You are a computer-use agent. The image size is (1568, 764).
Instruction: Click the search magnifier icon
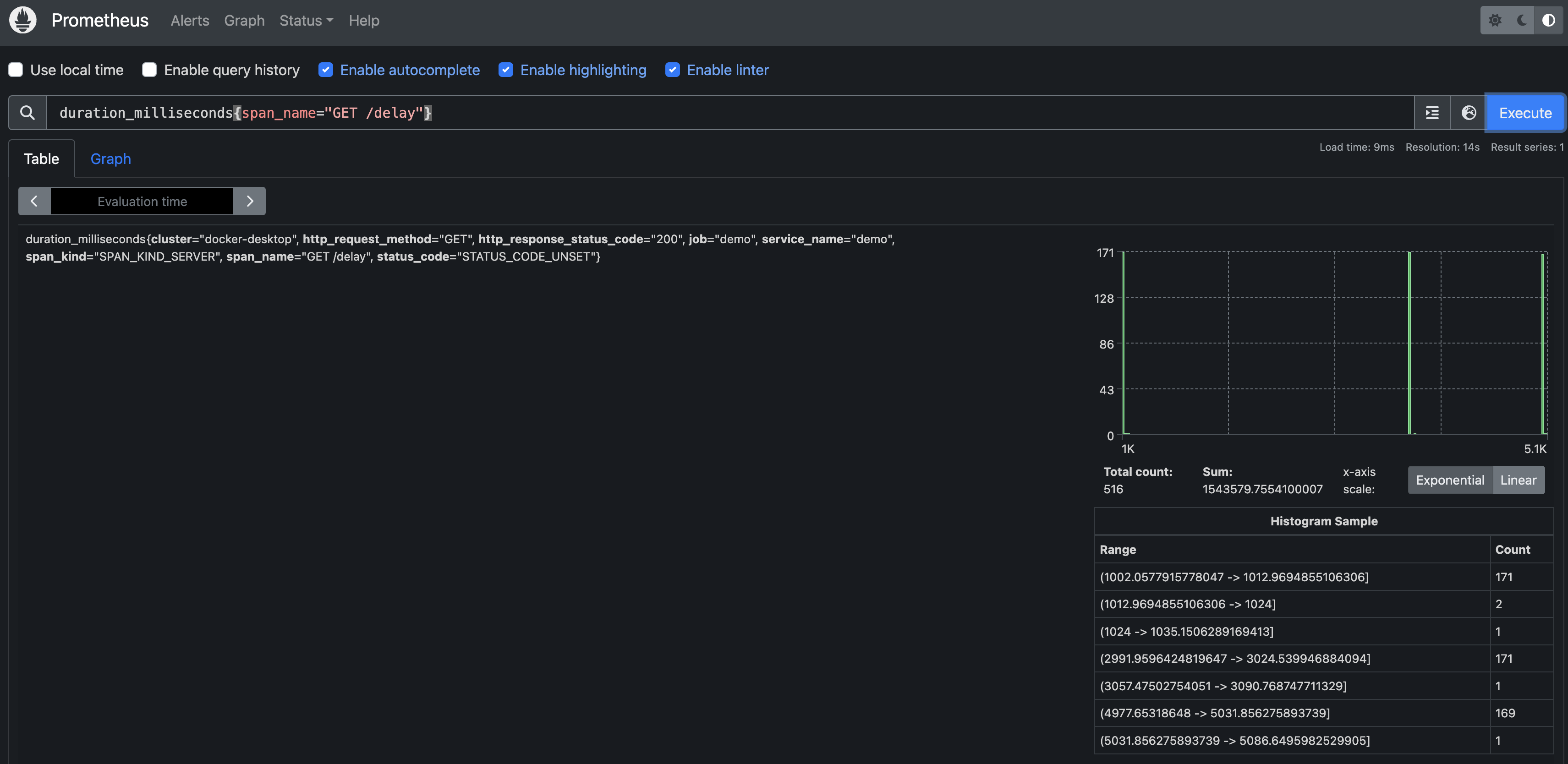coord(27,113)
